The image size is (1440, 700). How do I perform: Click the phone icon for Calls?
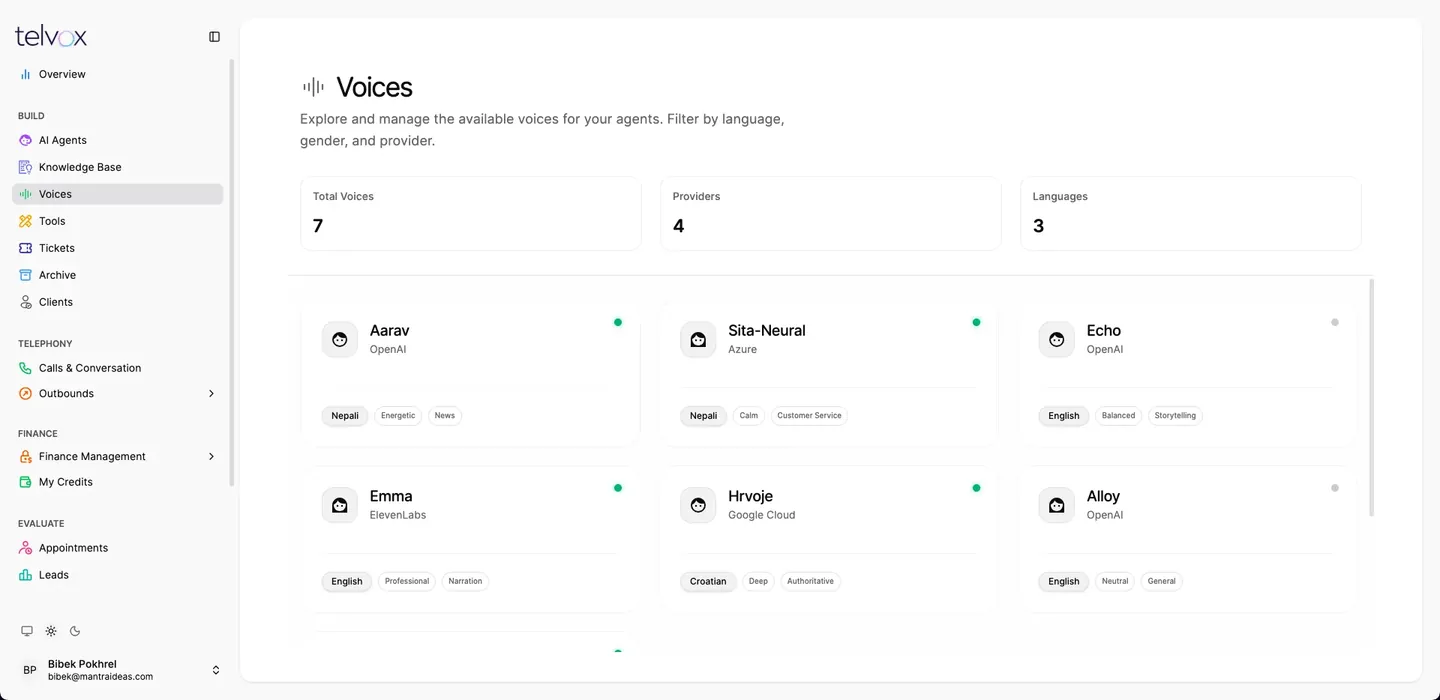click(26, 368)
